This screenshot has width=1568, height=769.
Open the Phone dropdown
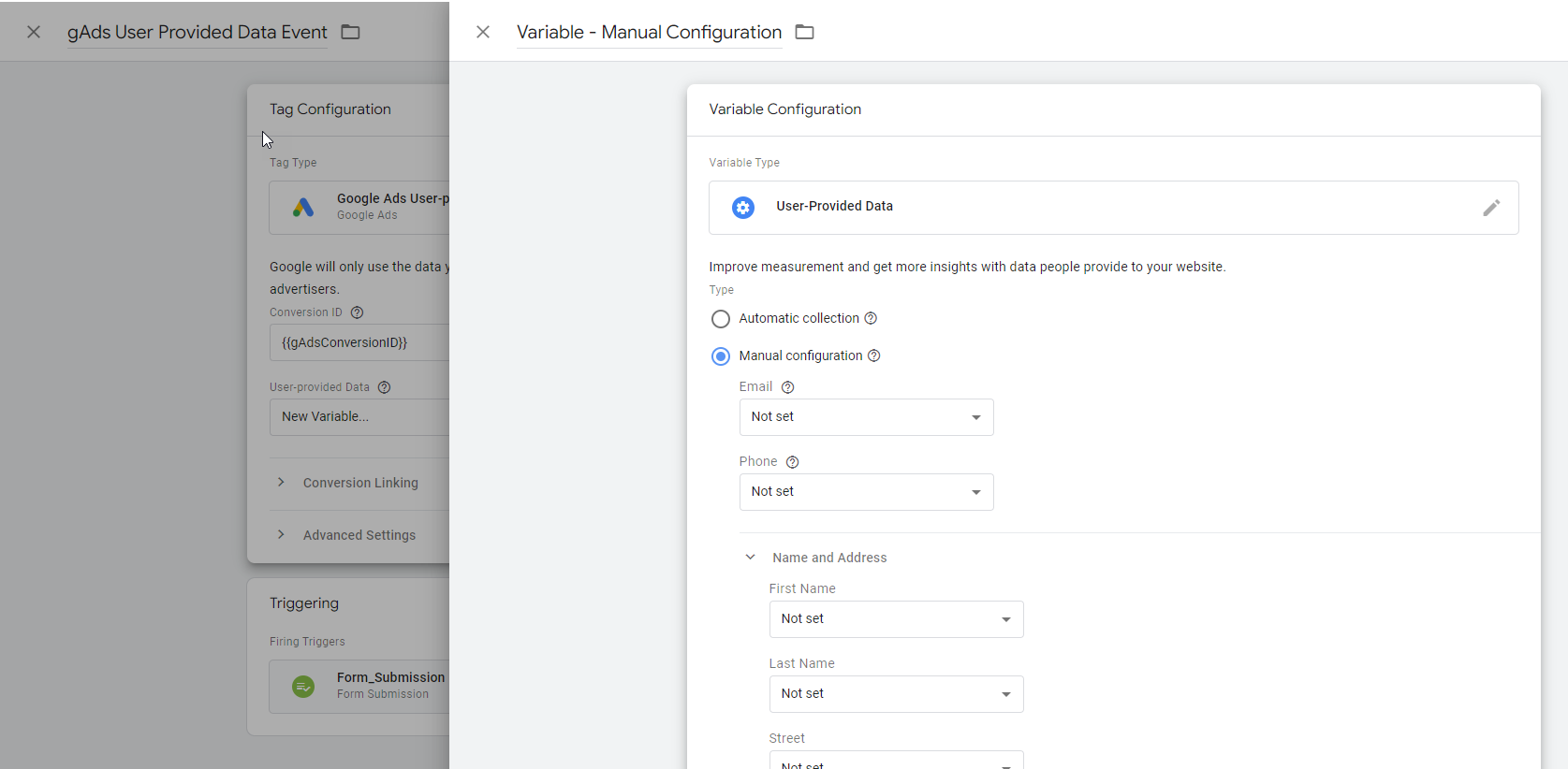pos(866,492)
